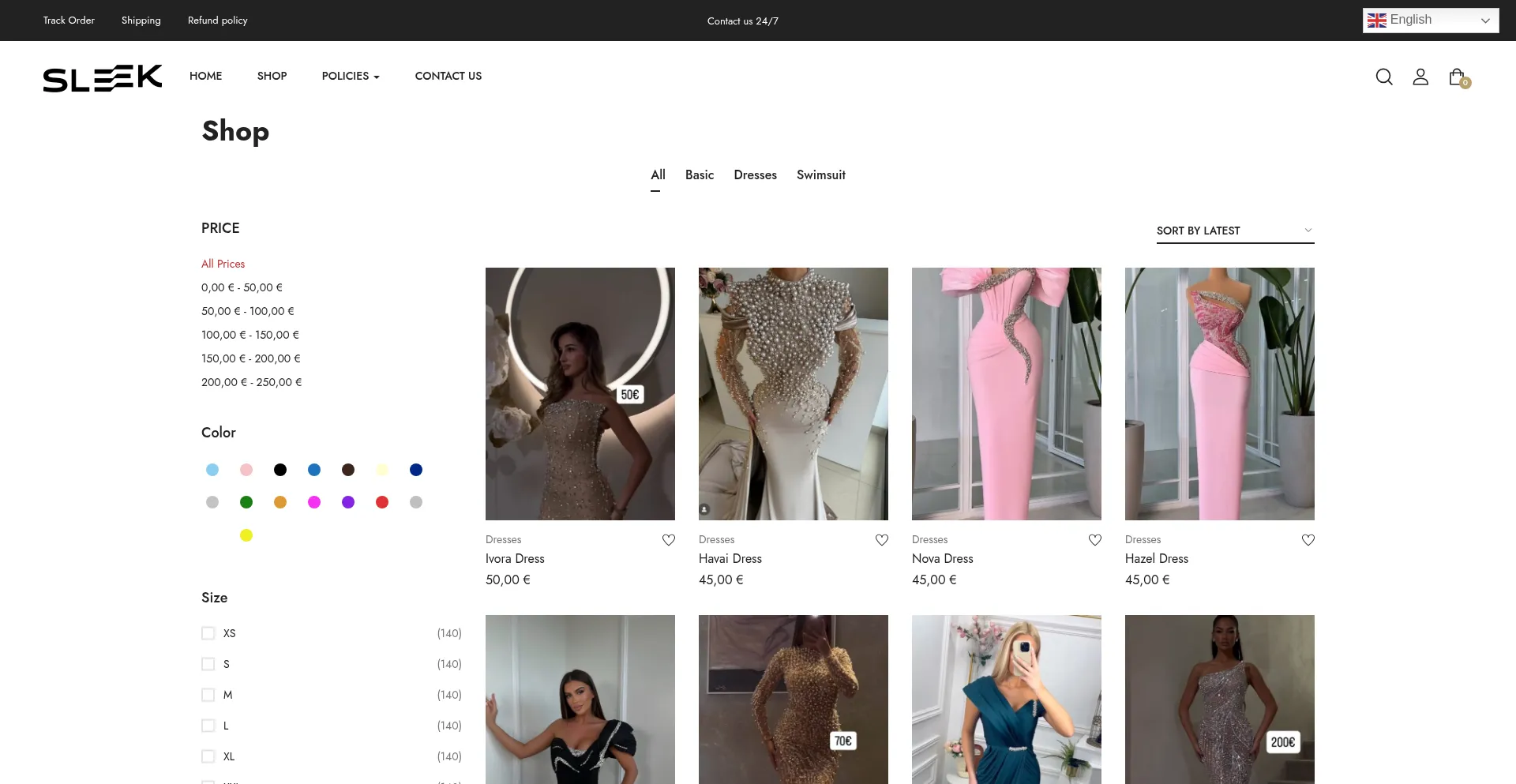Select the Swimsuit category tab
This screenshot has height=784, width=1516.
821,175
